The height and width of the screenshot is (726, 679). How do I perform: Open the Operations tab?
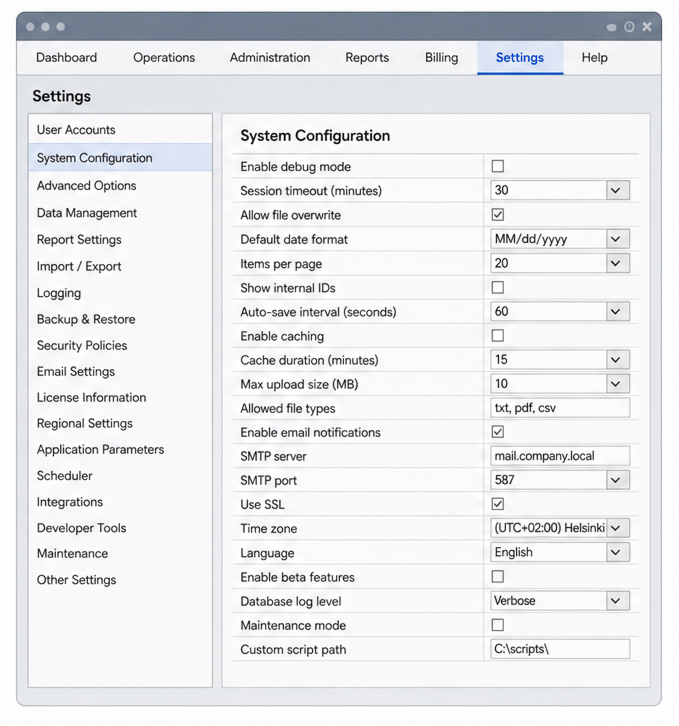pos(164,57)
